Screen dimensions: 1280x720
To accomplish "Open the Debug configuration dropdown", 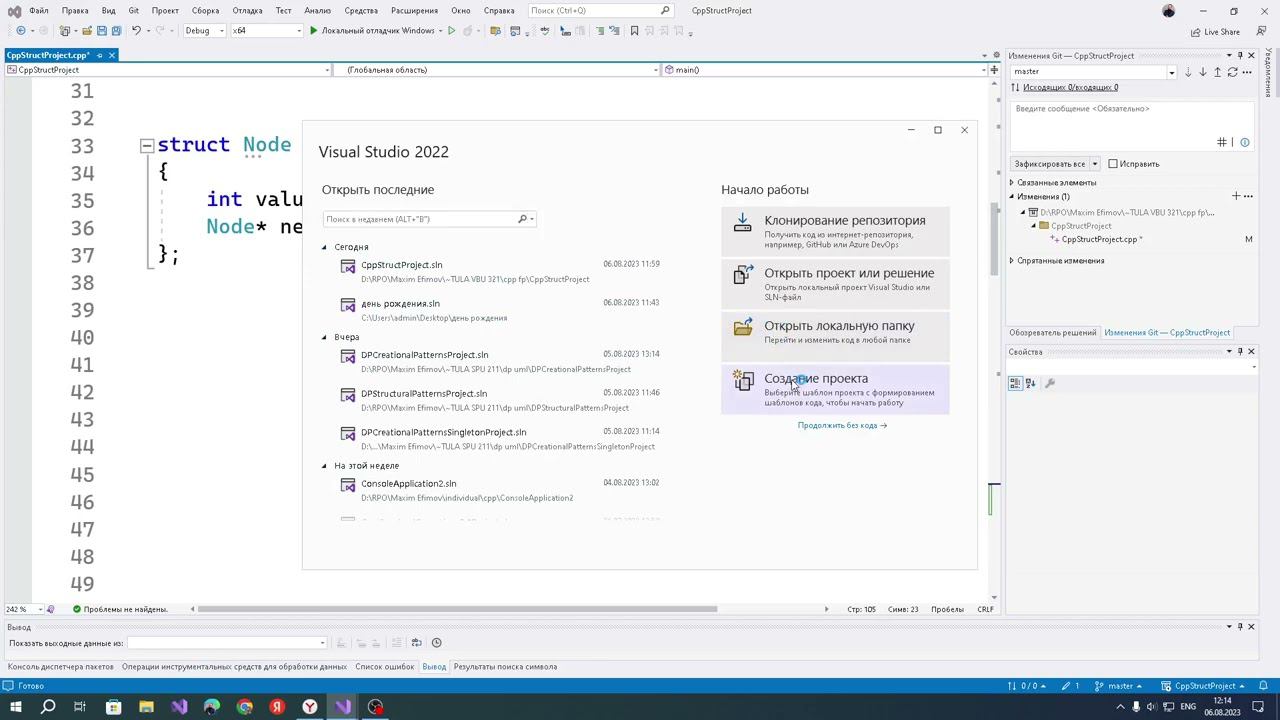I will pos(204,31).
